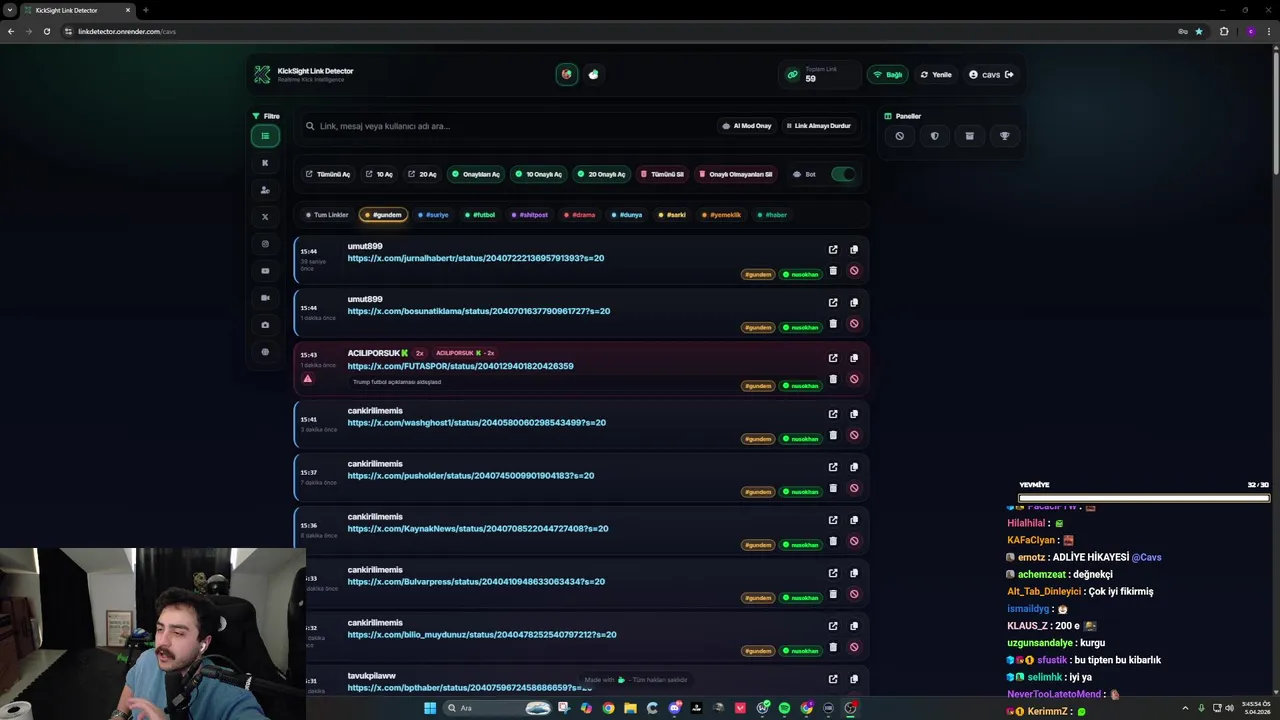
Task: Open File Explorer from the taskbar
Action: click(x=630, y=708)
